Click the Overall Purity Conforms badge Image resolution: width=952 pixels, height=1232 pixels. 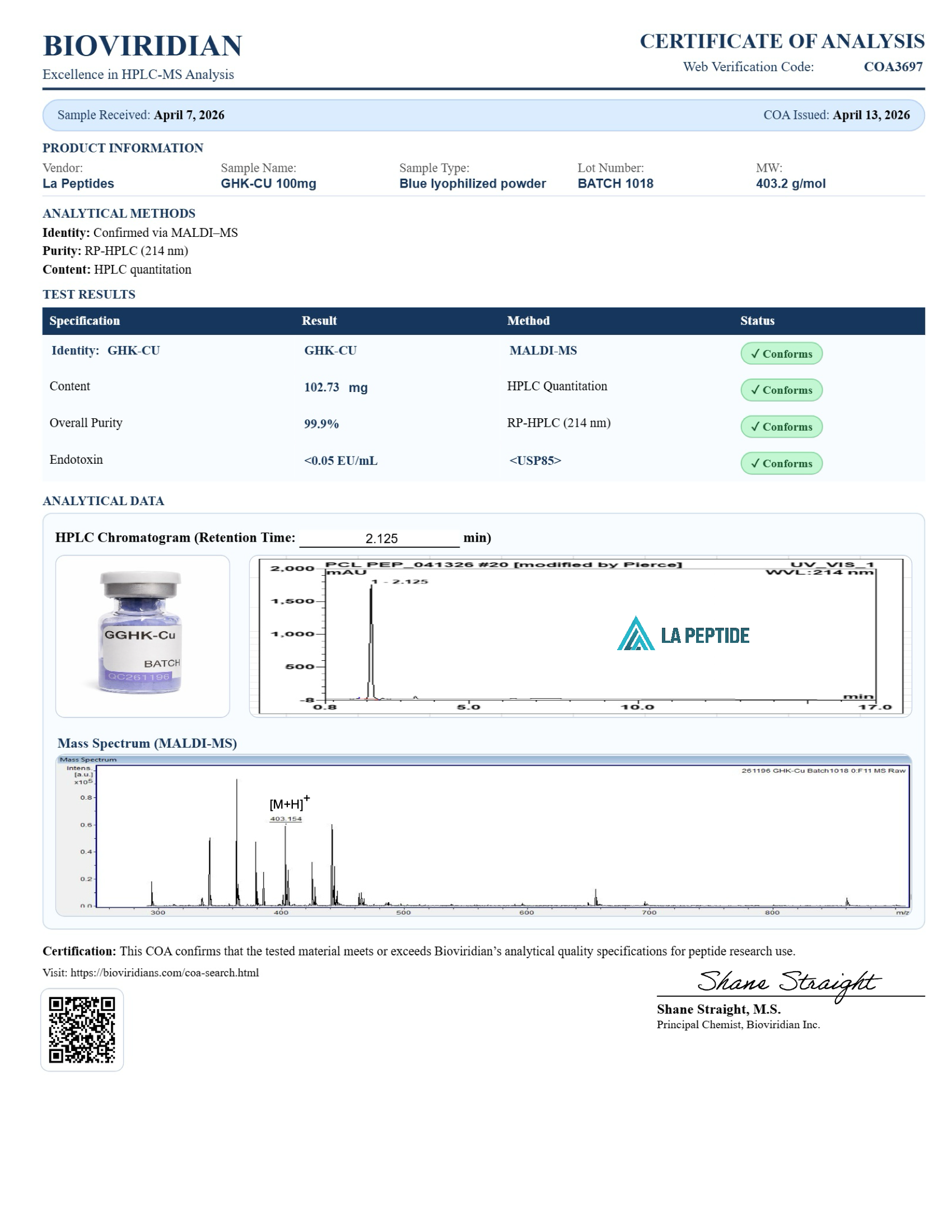781,427
